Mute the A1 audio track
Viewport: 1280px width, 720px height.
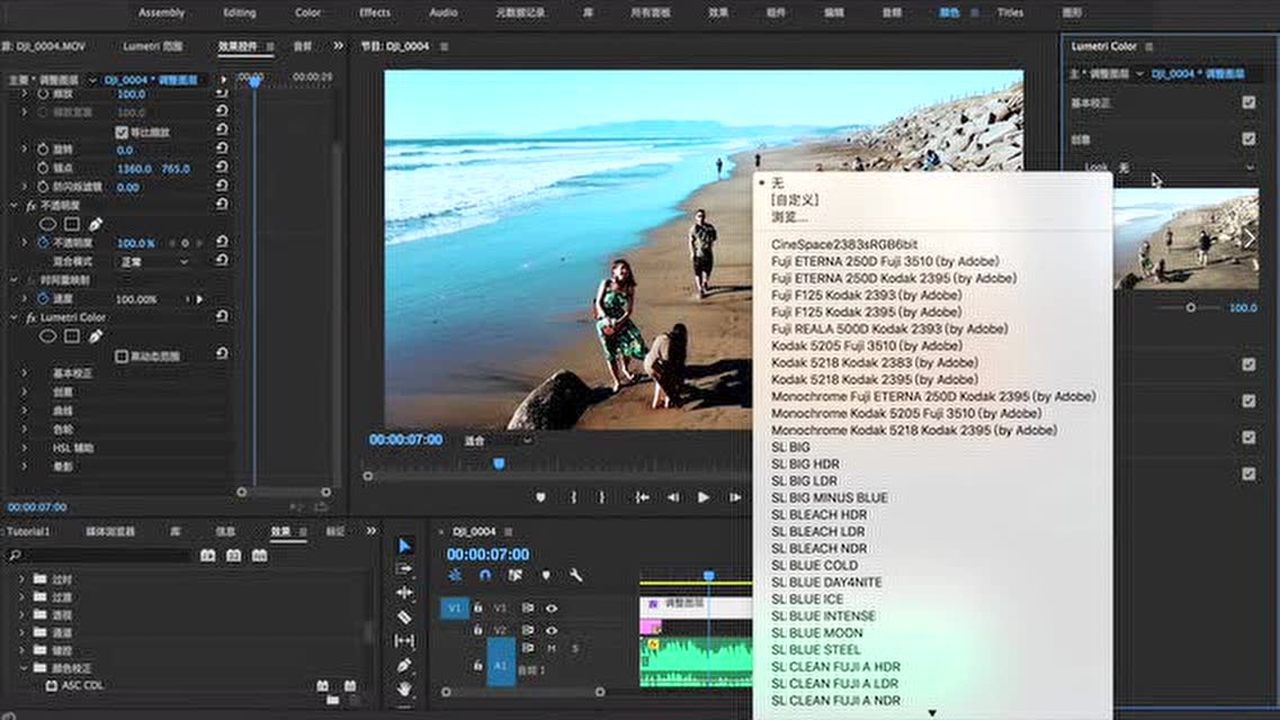click(551, 649)
